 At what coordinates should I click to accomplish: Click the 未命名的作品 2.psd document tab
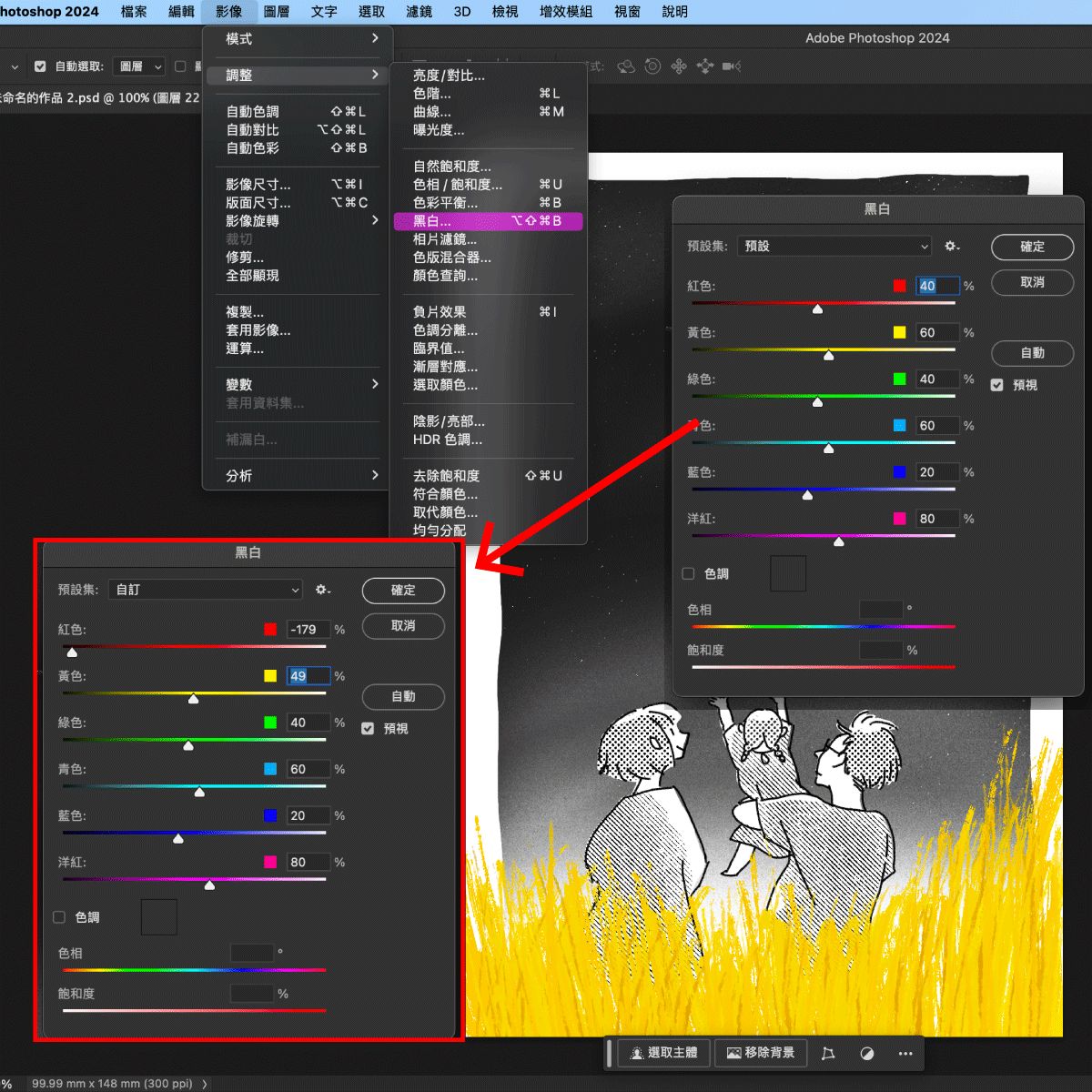(x=100, y=97)
